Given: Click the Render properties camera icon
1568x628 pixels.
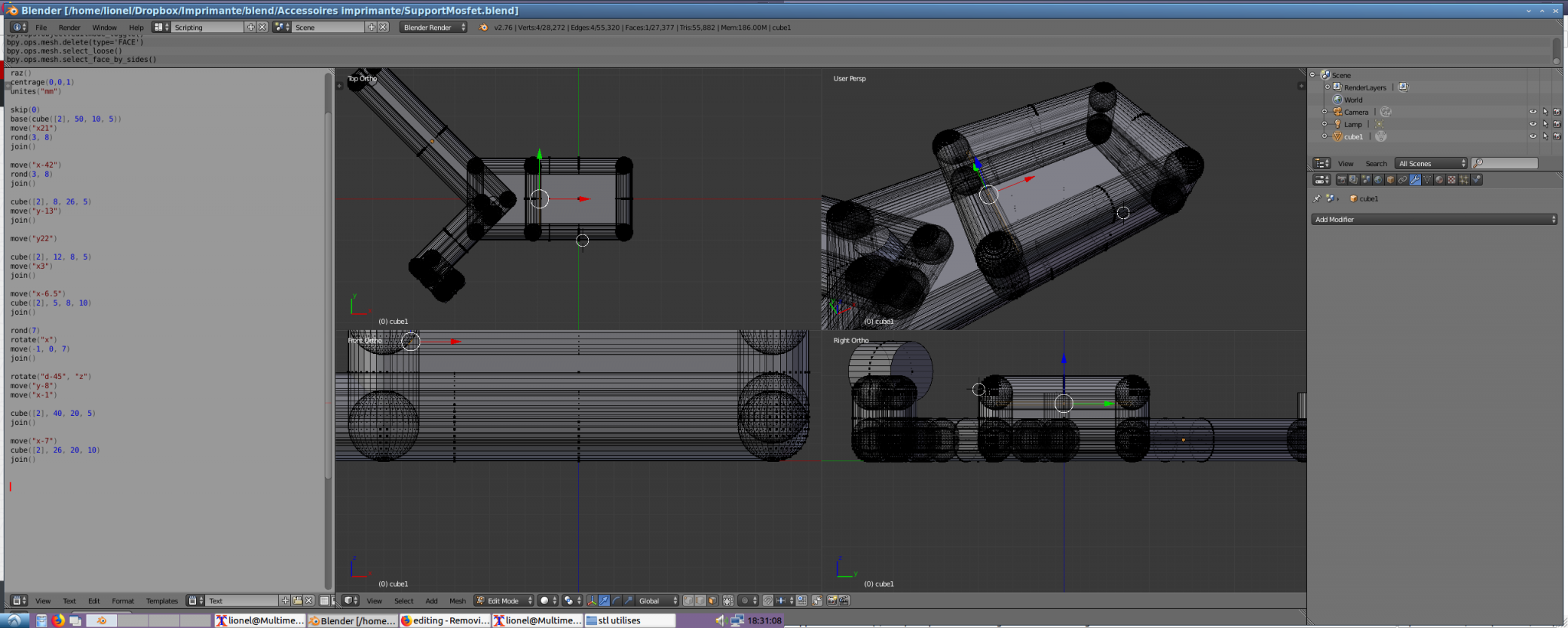Looking at the screenshot, I should tap(1341, 180).
